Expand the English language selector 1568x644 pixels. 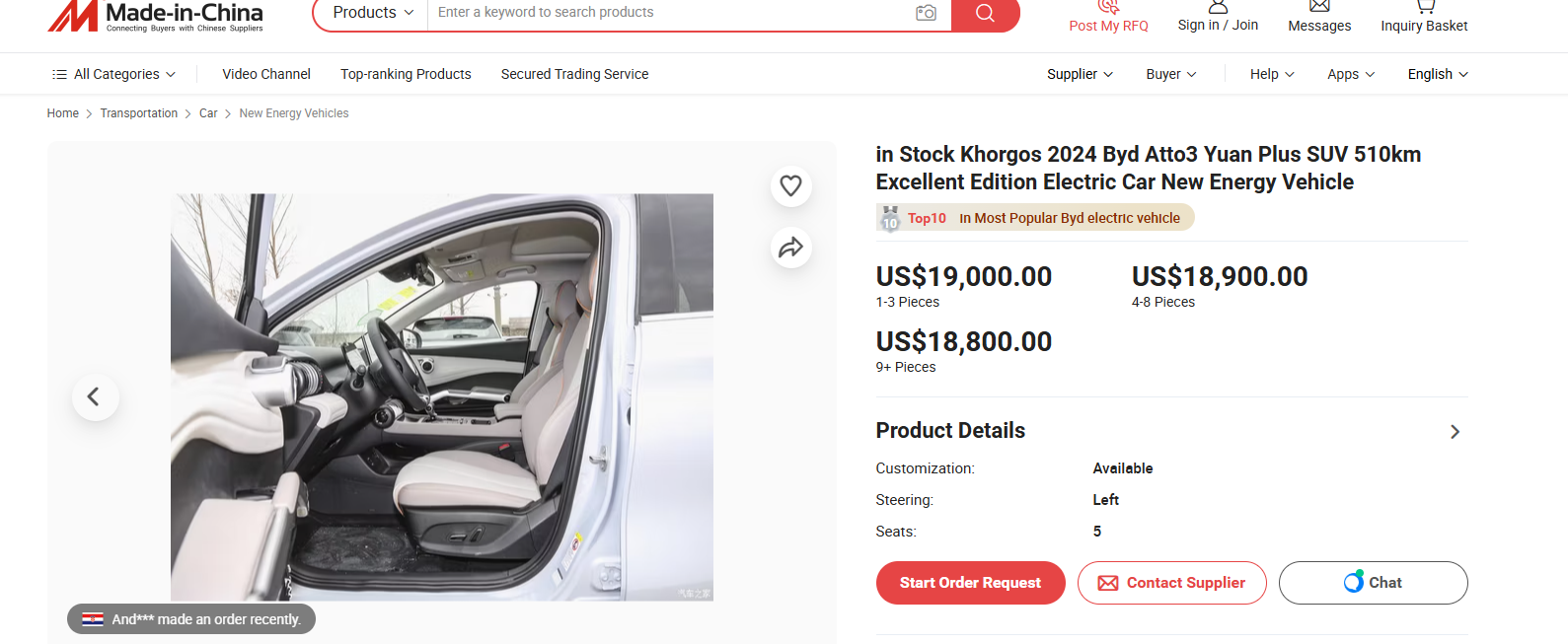coord(1438,74)
